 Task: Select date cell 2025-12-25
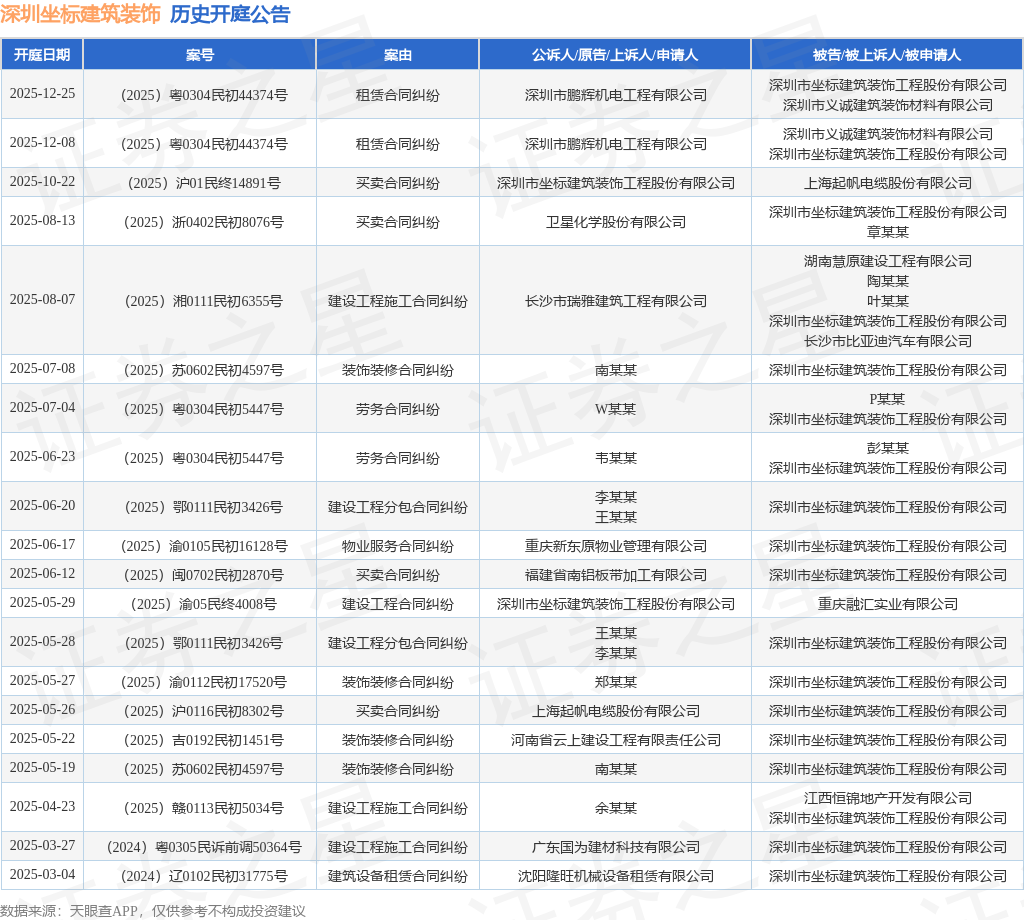(x=42, y=93)
